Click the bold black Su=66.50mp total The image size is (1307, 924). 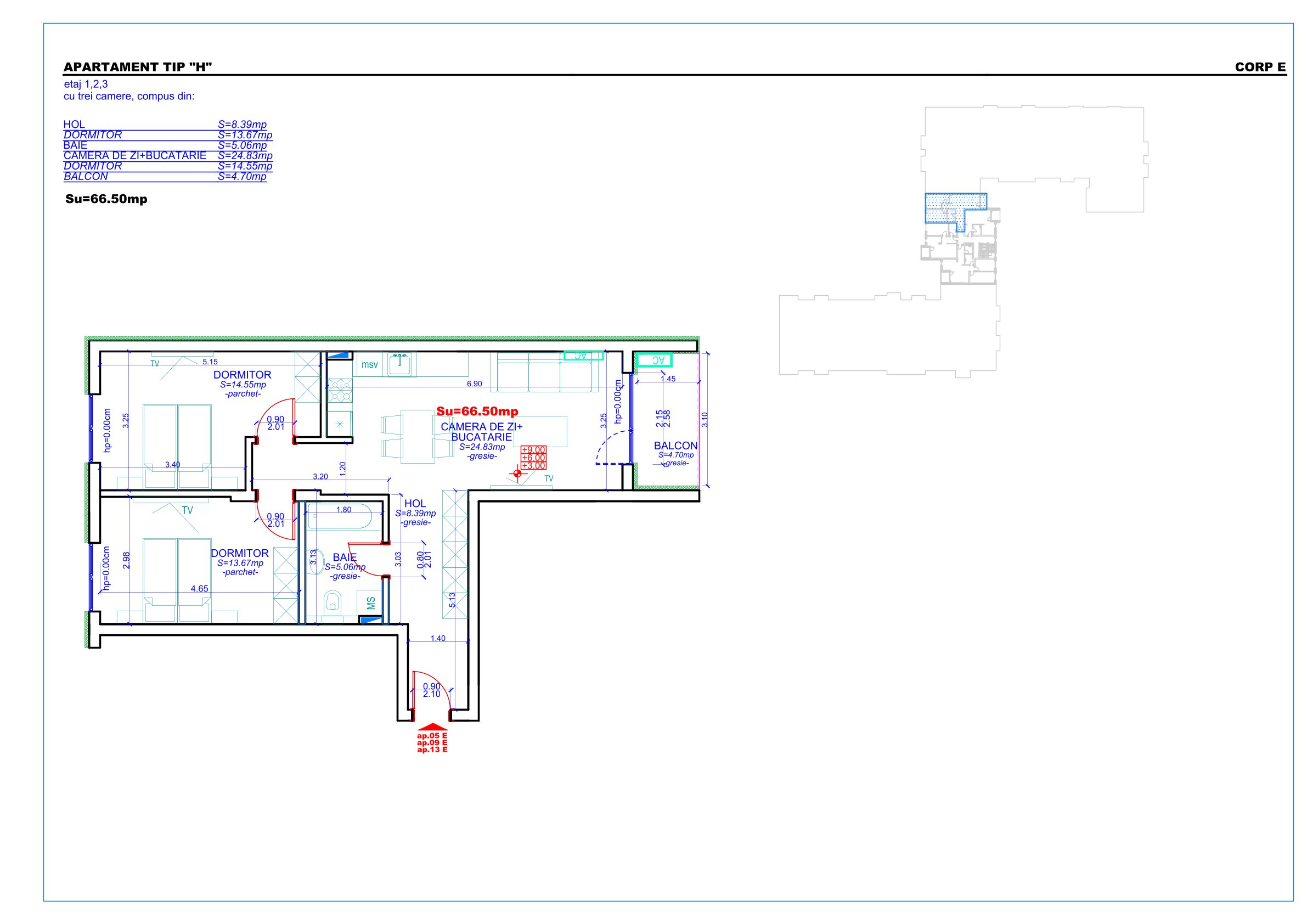[106, 199]
